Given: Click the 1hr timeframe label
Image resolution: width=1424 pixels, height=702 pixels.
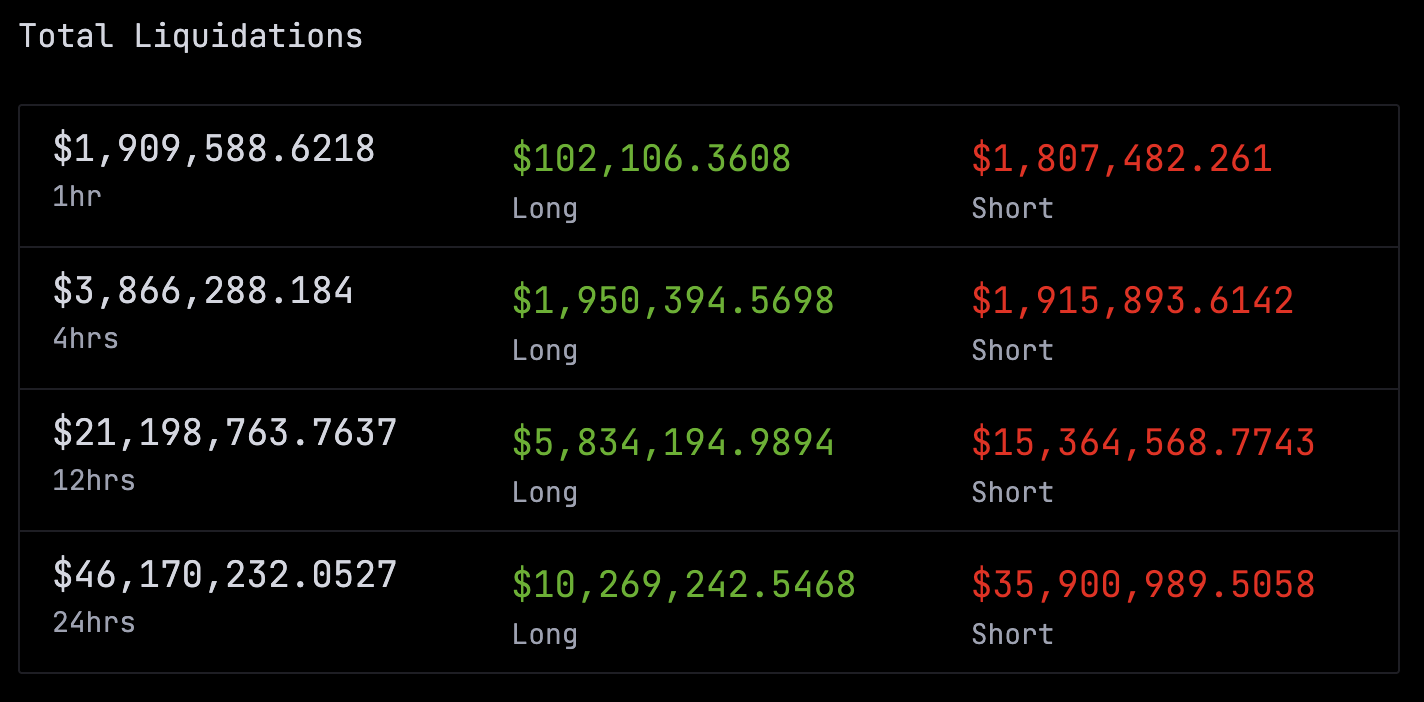Looking at the screenshot, I should (77, 196).
